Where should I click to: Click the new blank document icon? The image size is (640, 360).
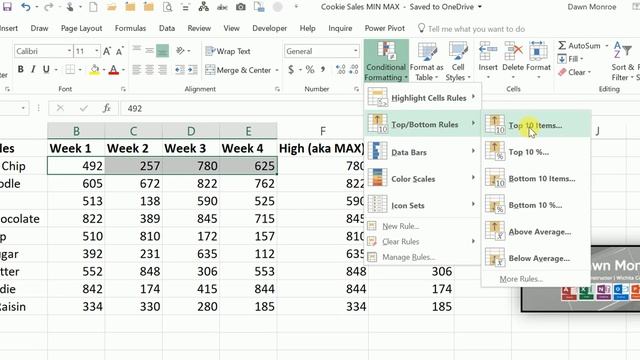click(93, 7)
